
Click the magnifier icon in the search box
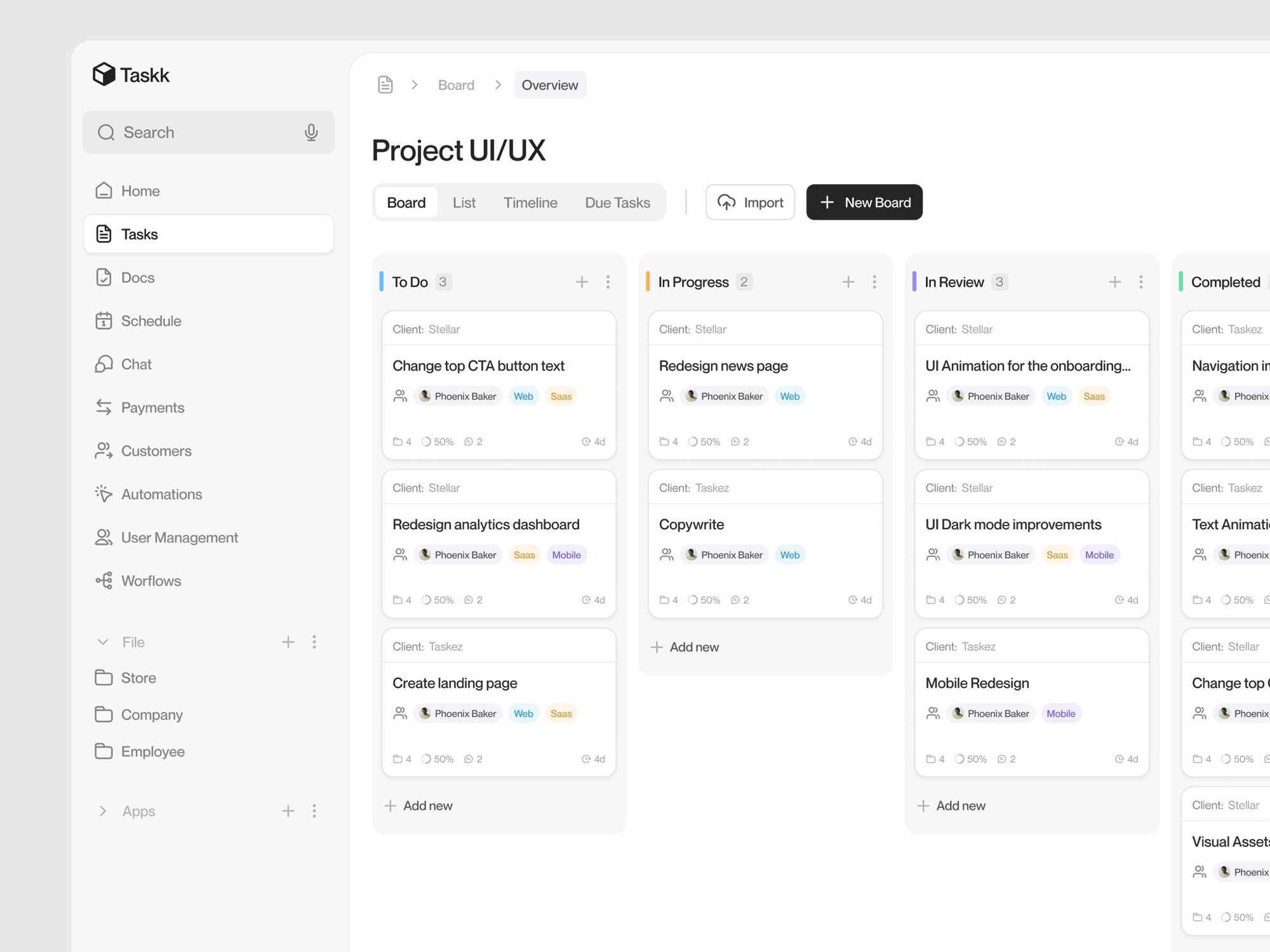tap(106, 132)
